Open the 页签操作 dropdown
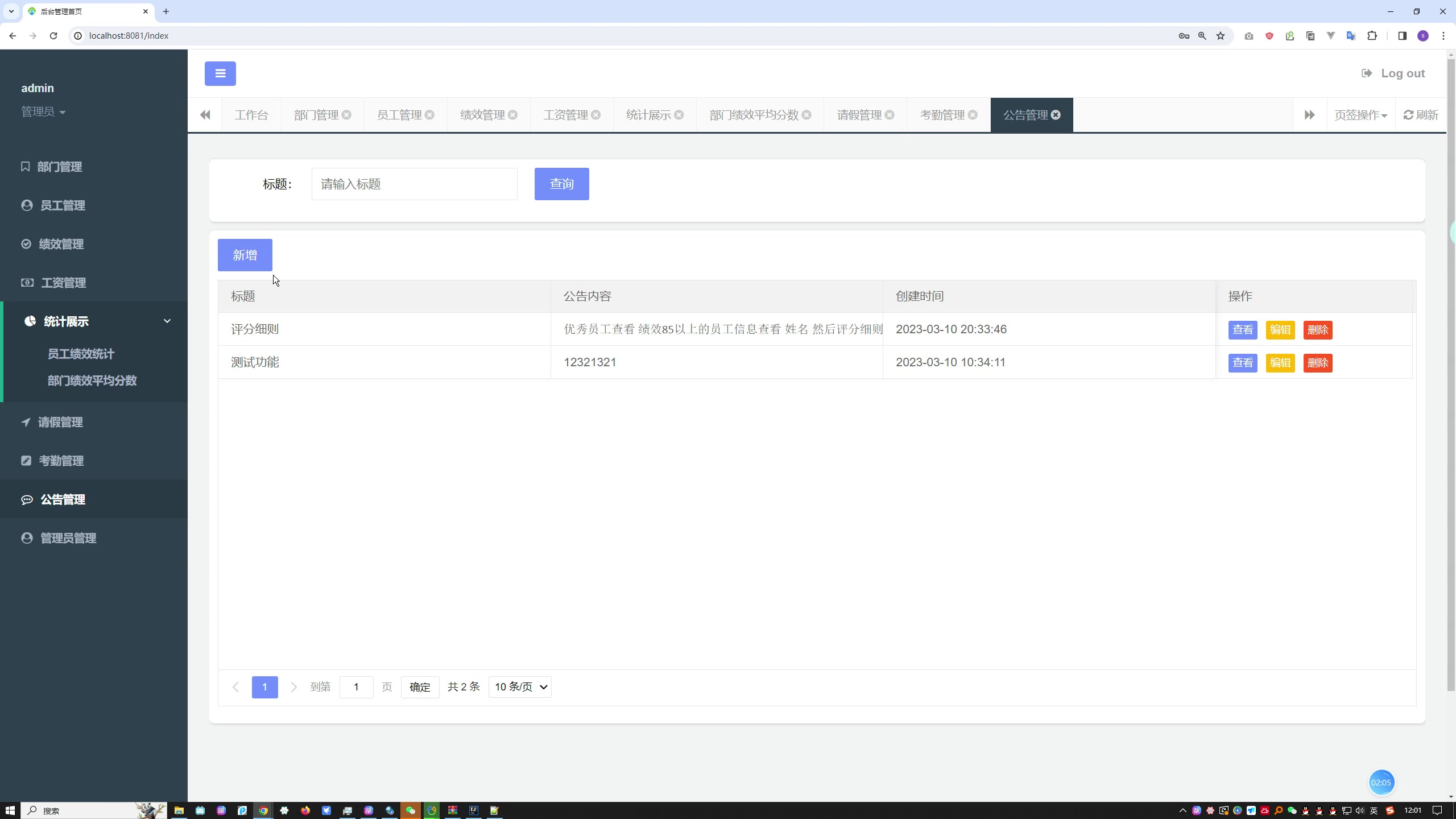Image resolution: width=1456 pixels, height=819 pixels. point(1360,115)
